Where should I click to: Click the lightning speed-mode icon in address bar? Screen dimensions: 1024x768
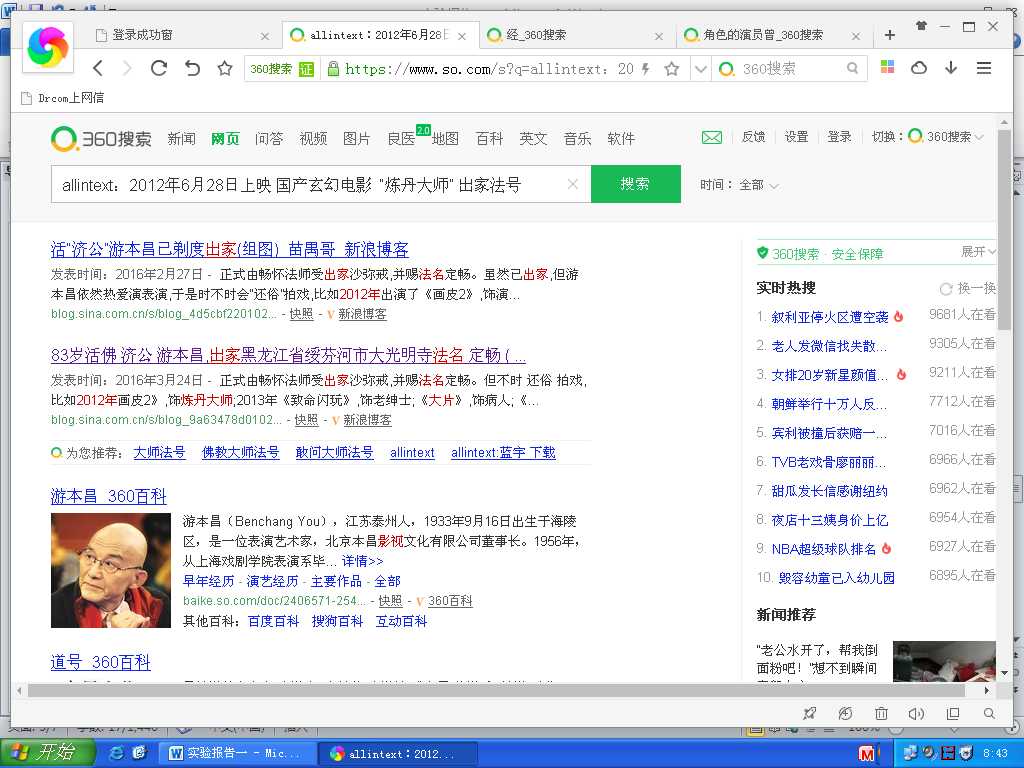pyautogui.click(x=646, y=69)
